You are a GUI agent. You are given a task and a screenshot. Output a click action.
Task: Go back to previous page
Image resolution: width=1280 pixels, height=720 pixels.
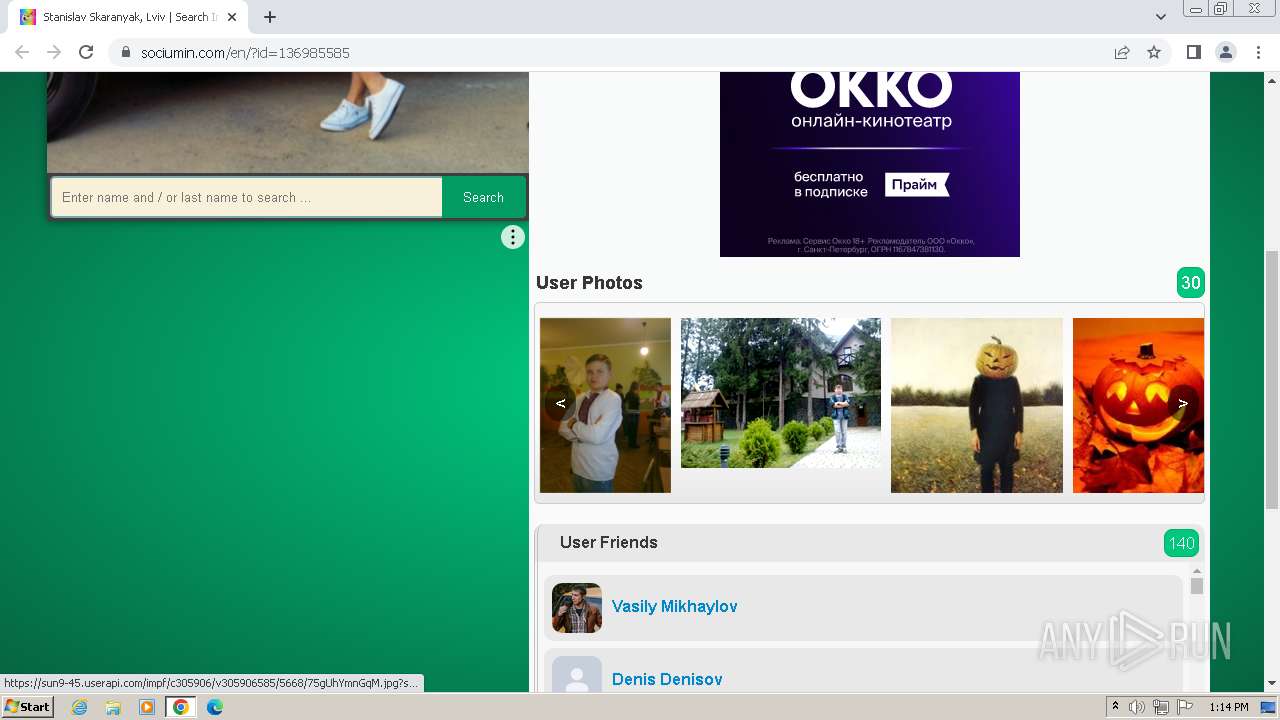(22, 52)
